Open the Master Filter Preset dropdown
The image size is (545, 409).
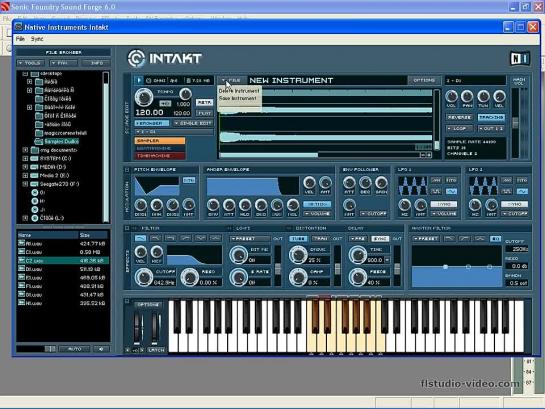click(426, 239)
